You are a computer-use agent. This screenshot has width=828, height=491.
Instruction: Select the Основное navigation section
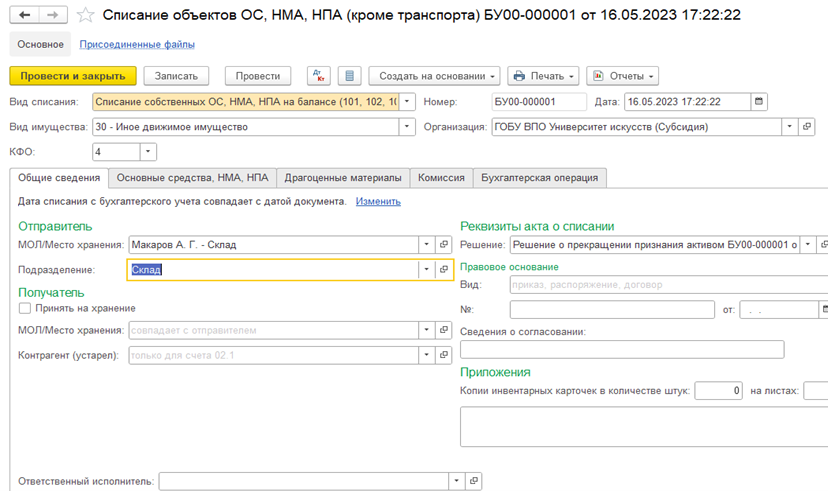coord(40,44)
